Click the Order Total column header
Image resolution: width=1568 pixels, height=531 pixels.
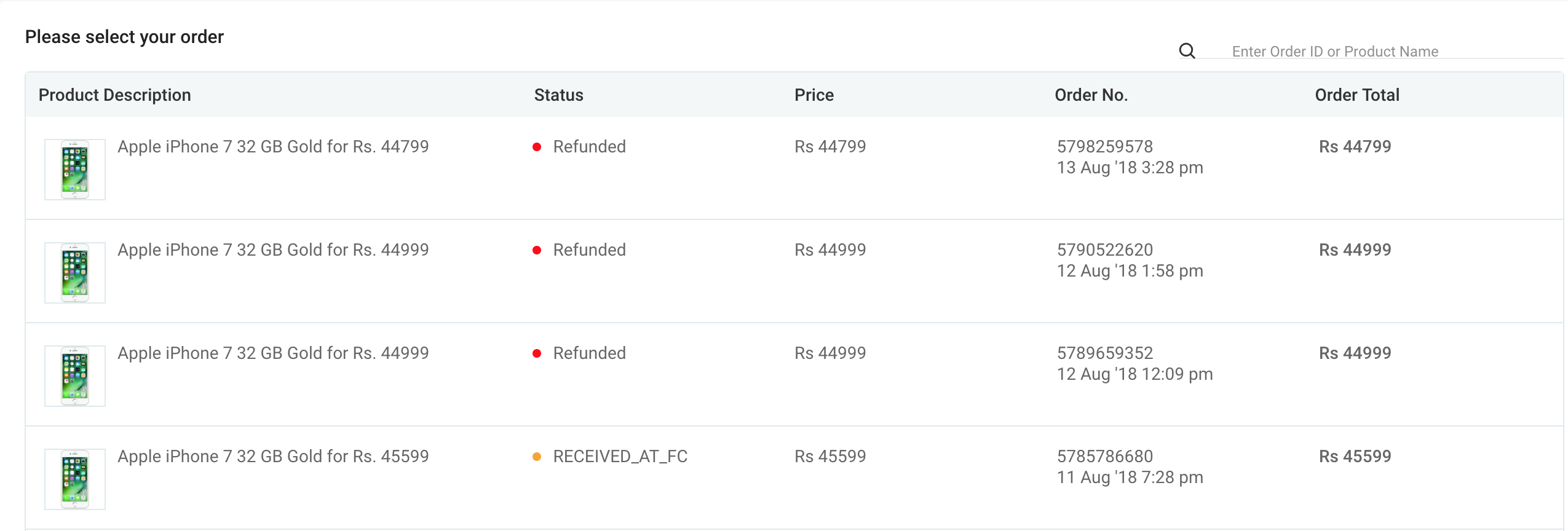point(1357,95)
